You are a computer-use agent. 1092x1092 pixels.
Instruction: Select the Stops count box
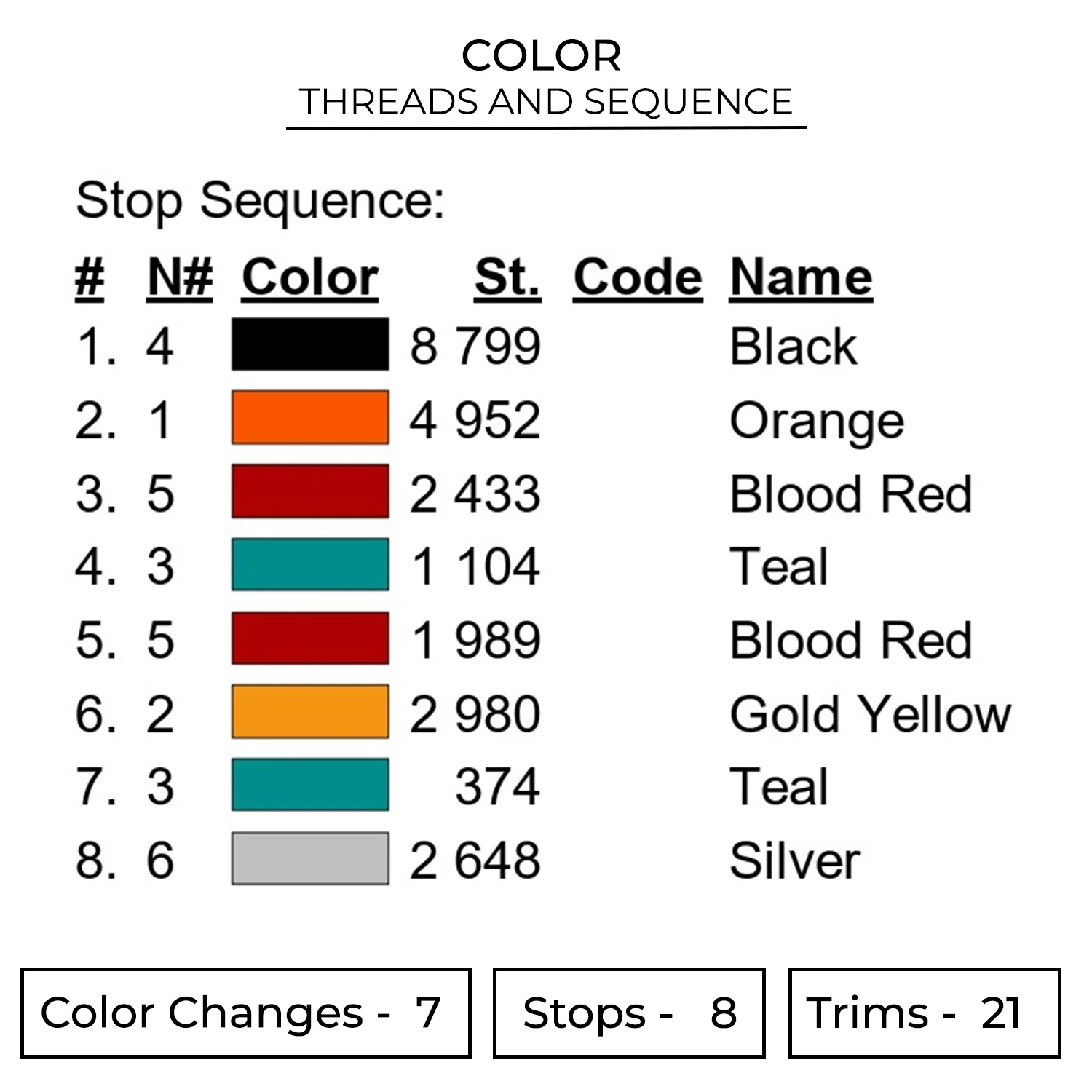tap(629, 1013)
